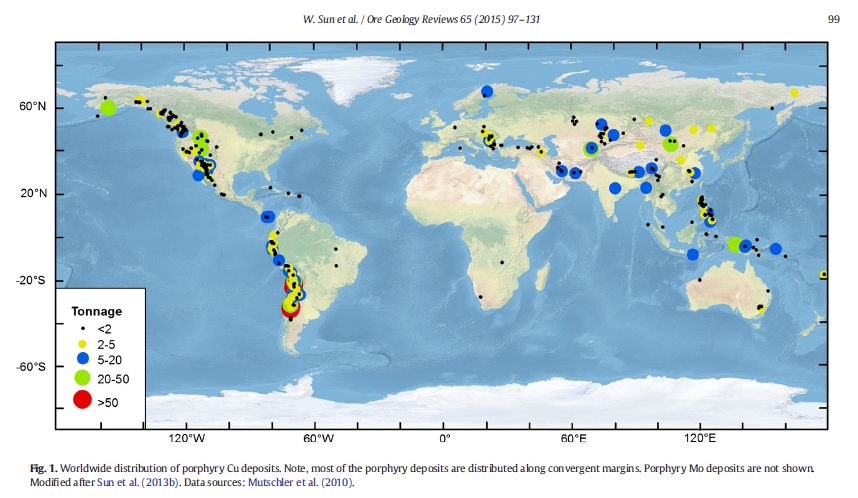858x498 pixels.
Task: Click the yellow 2-5 tonnage legend dot
Action: (82, 343)
